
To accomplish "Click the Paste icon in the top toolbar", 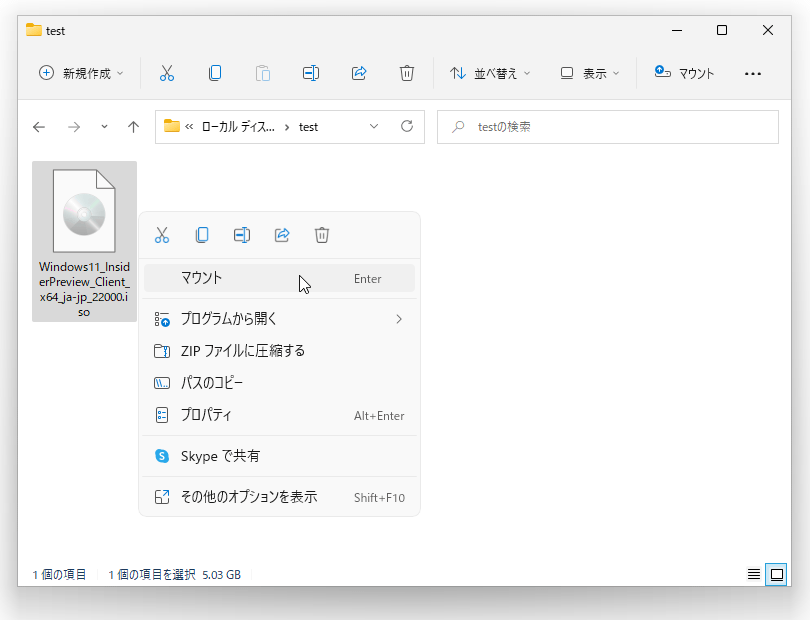I will click(263, 73).
